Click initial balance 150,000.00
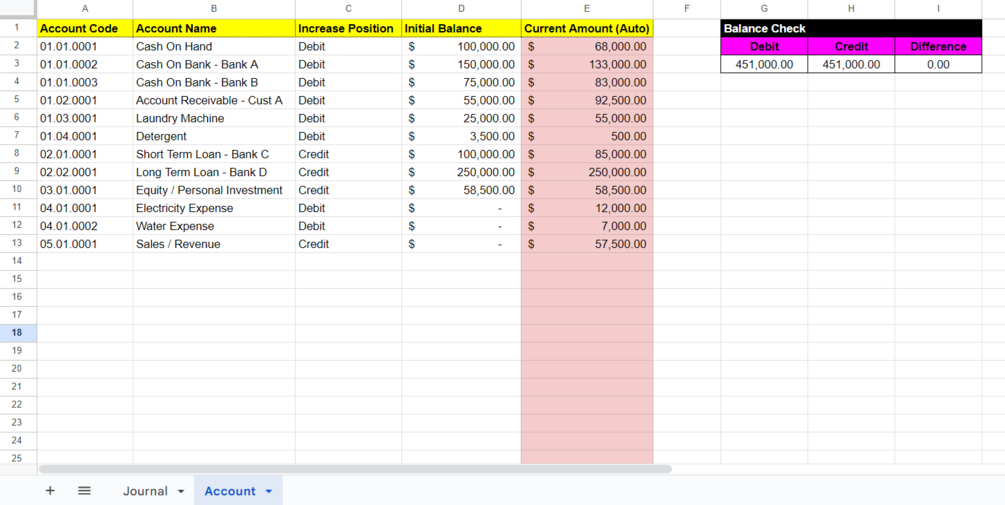Image resolution: width=1005 pixels, height=505 pixels. (x=461, y=65)
